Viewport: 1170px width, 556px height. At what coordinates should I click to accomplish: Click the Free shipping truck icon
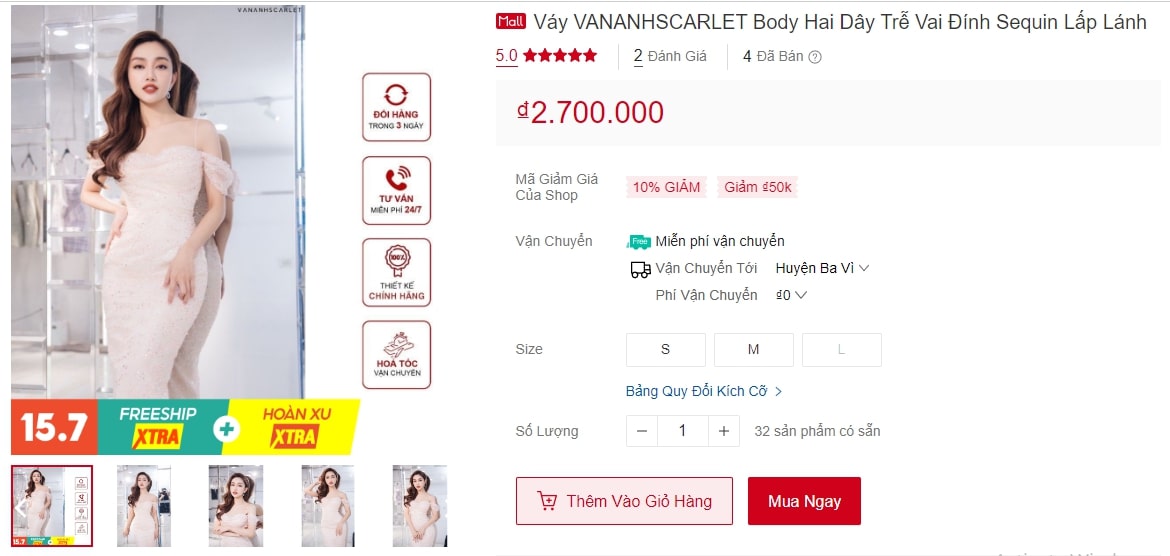(x=639, y=242)
